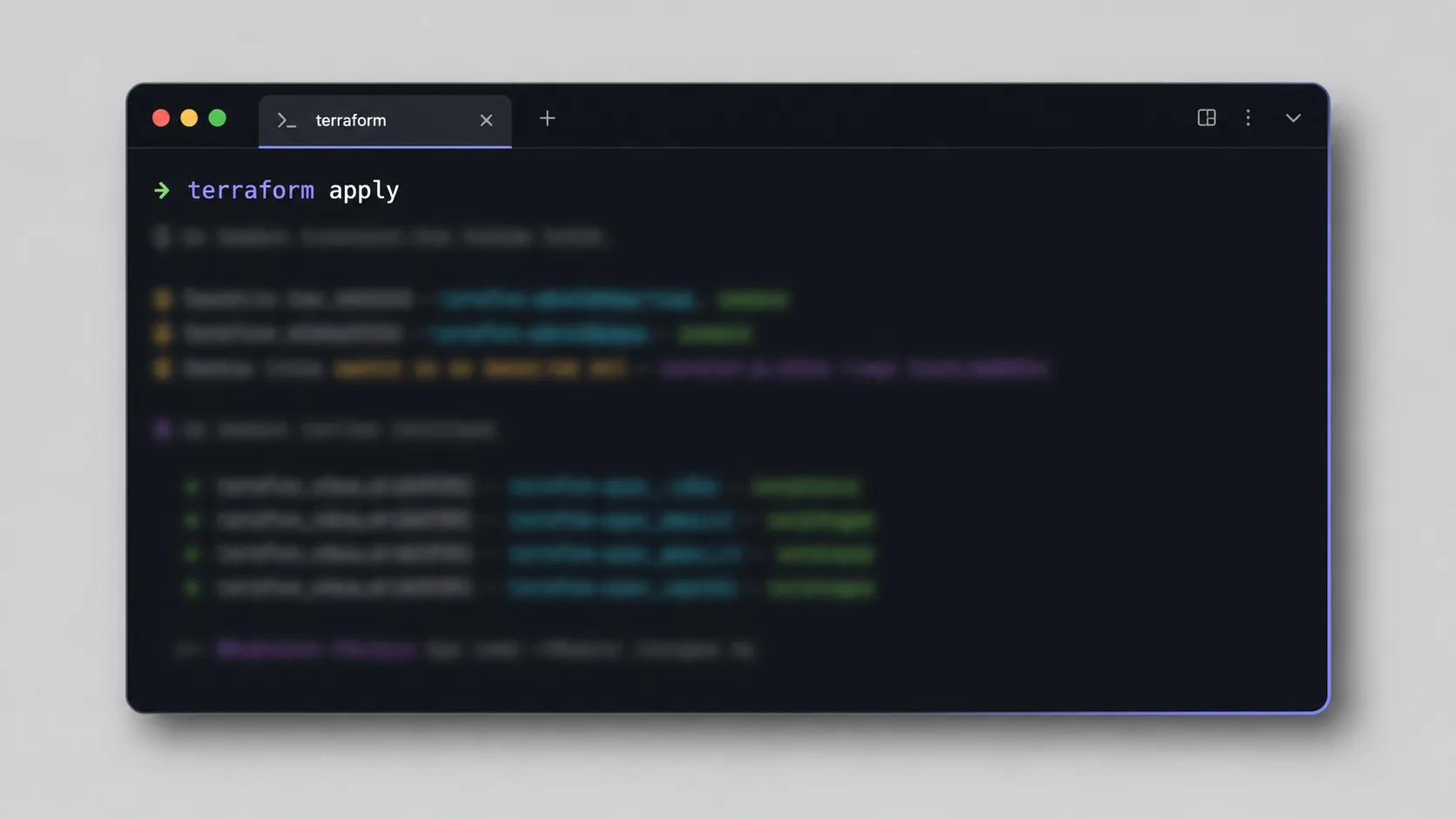Viewport: 1456px width, 819px height.
Task: Open the vertical three-dot options menu
Action: (1248, 117)
